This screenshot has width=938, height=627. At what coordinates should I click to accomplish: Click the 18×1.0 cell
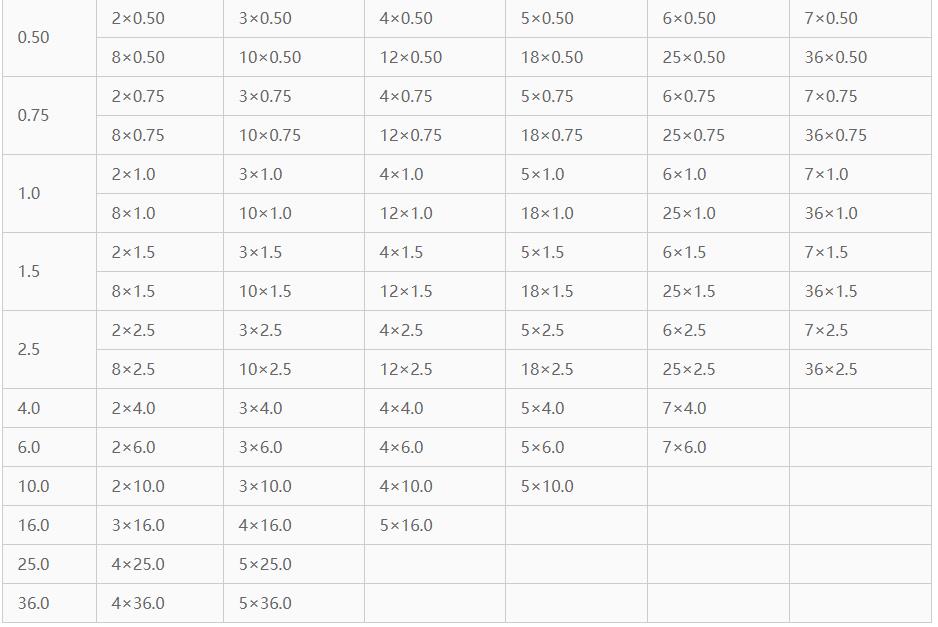click(x=547, y=213)
